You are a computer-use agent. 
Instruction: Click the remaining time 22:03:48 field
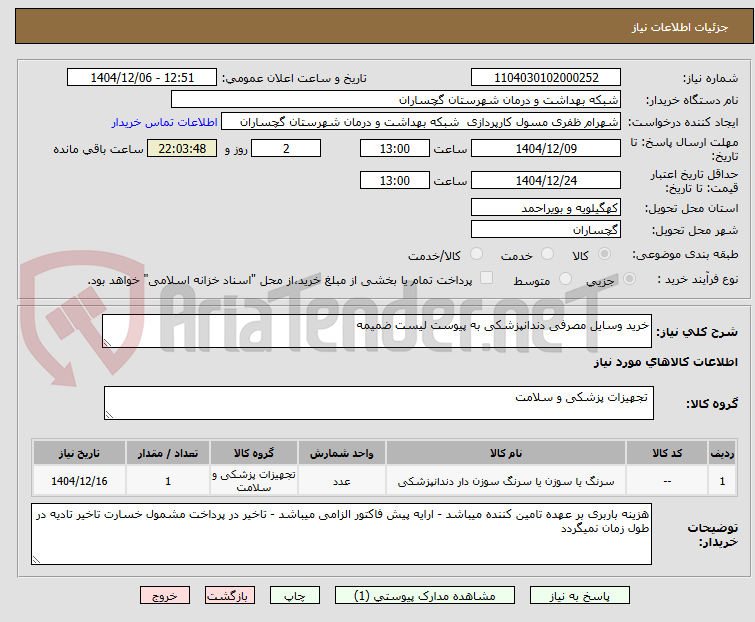coord(182,148)
